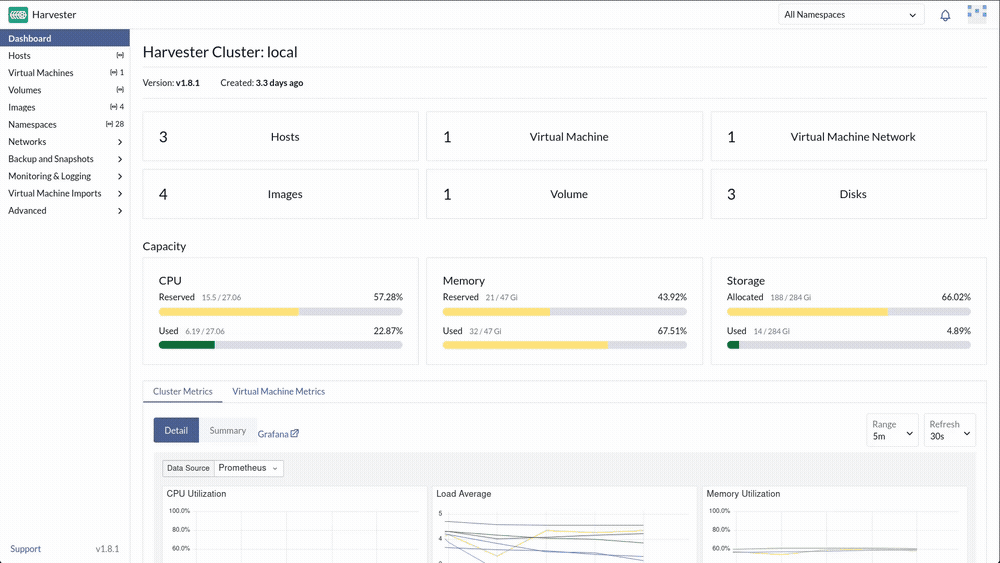Switch to Virtual Machine Metrics tab
Screen dimensions: 1000x563
pyautogui.click(x=279, y=391)
